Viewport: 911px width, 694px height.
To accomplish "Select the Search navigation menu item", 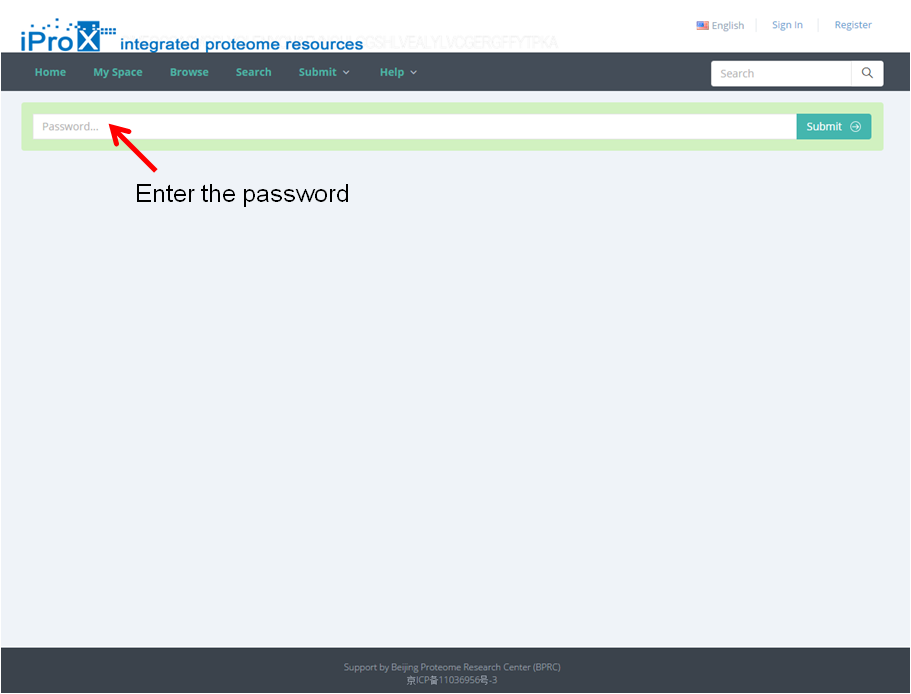I will point(253,72).
